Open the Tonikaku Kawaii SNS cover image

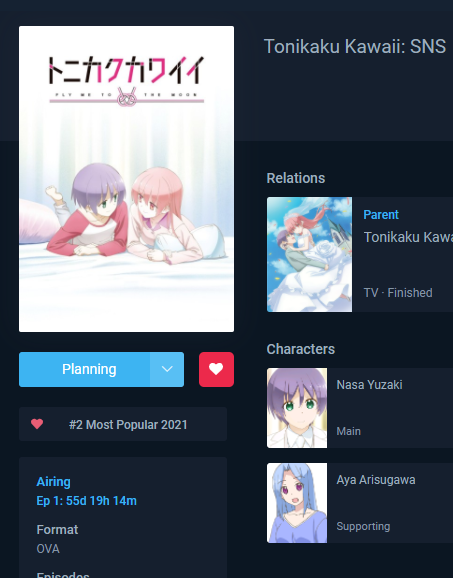point(126,179)
